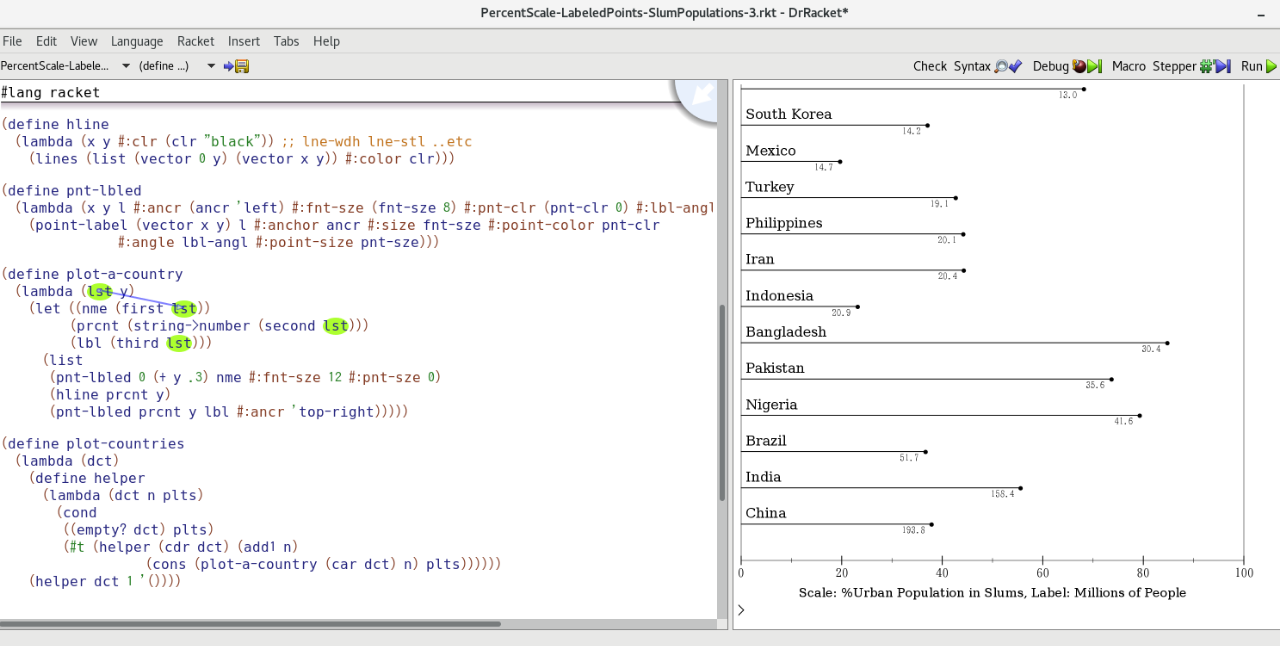Open the Insert menu
Image resolution: width=1280 pixels, height=646 pixels.
[x=244, y=41]
